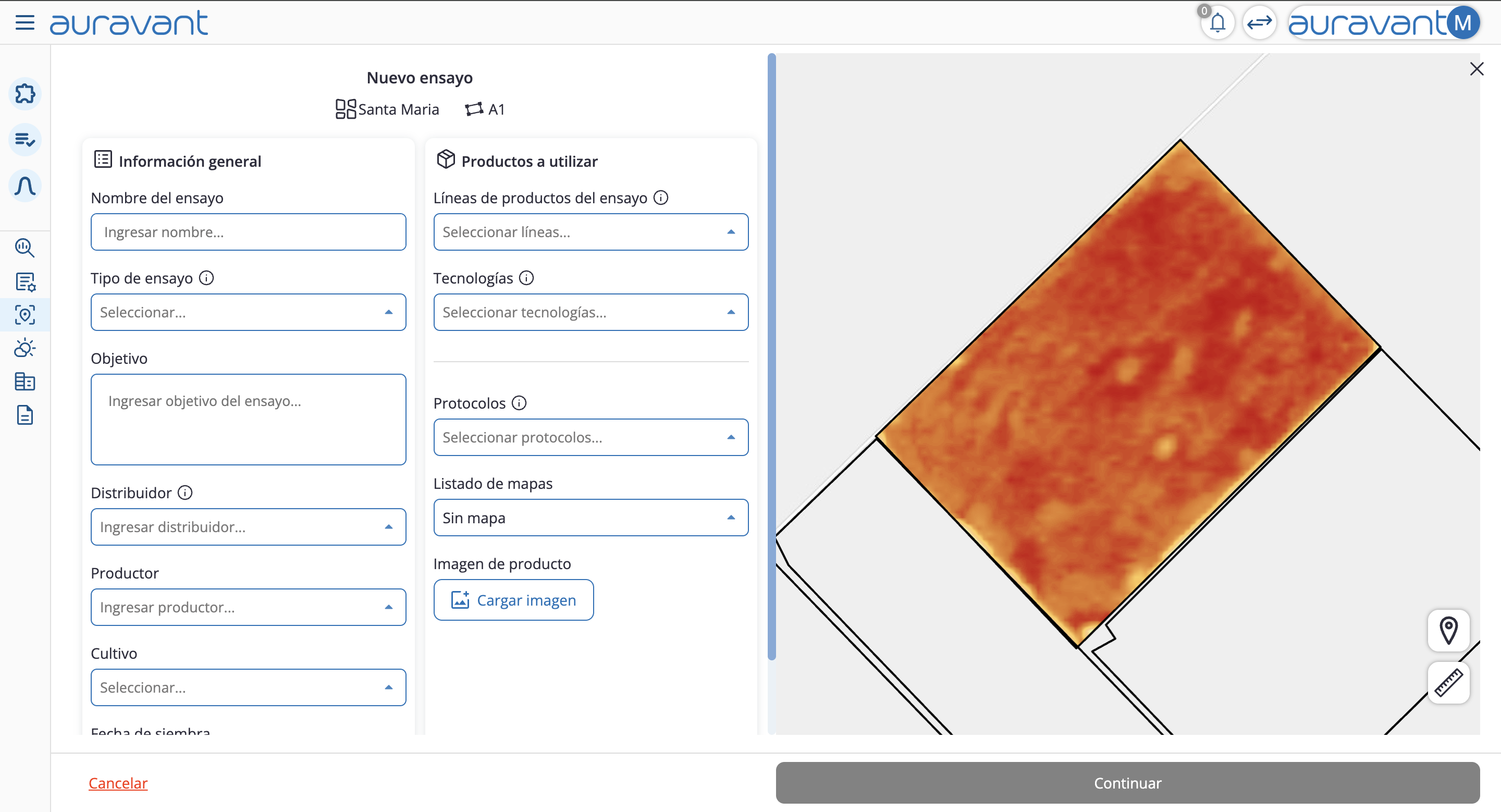Click the magnifier analysis sidebar icon
The height and width of the screenshot is (812, 1501).
pos(25,248)
